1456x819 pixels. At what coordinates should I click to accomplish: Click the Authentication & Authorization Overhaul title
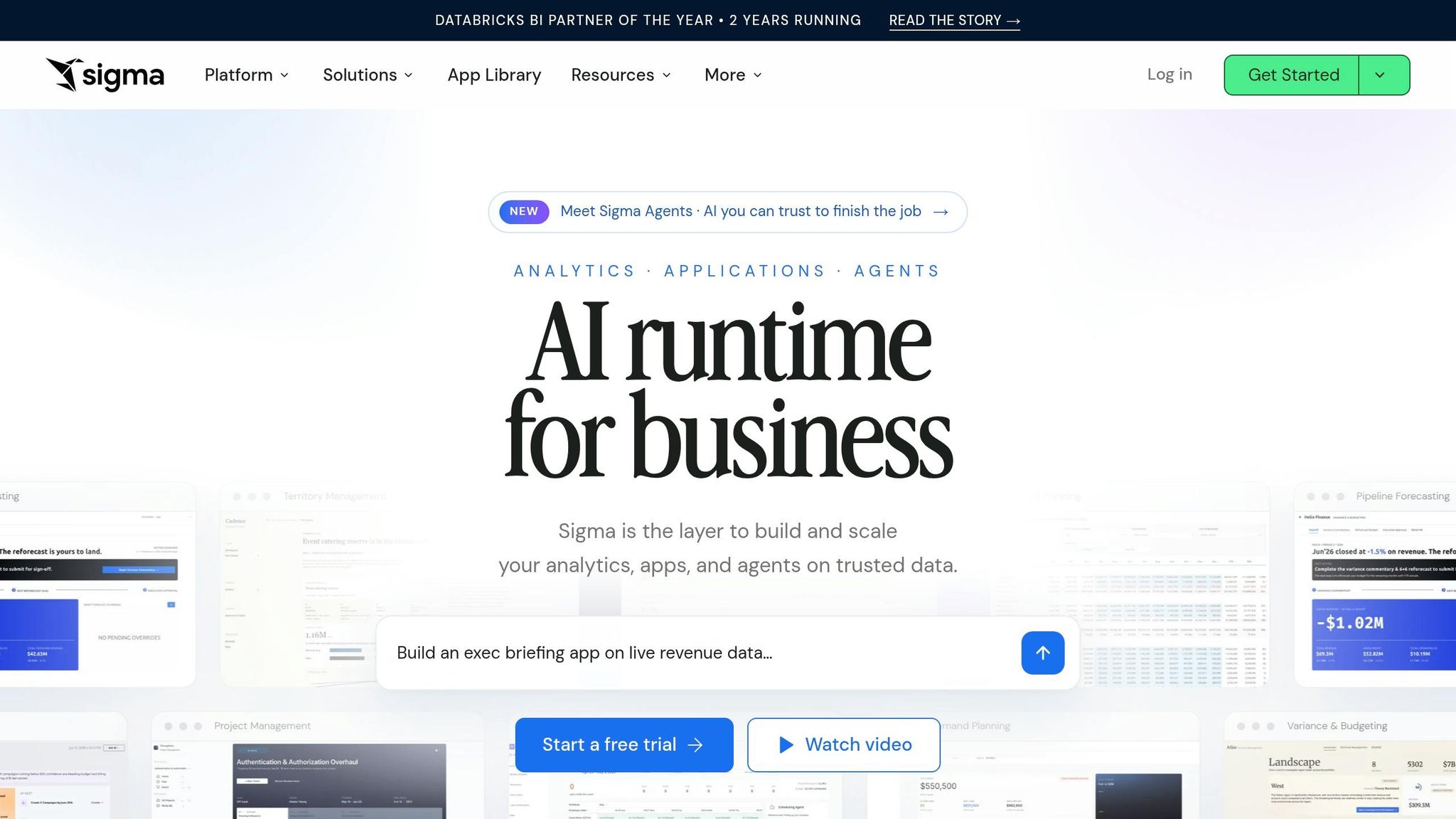click(x=297, y=761)
